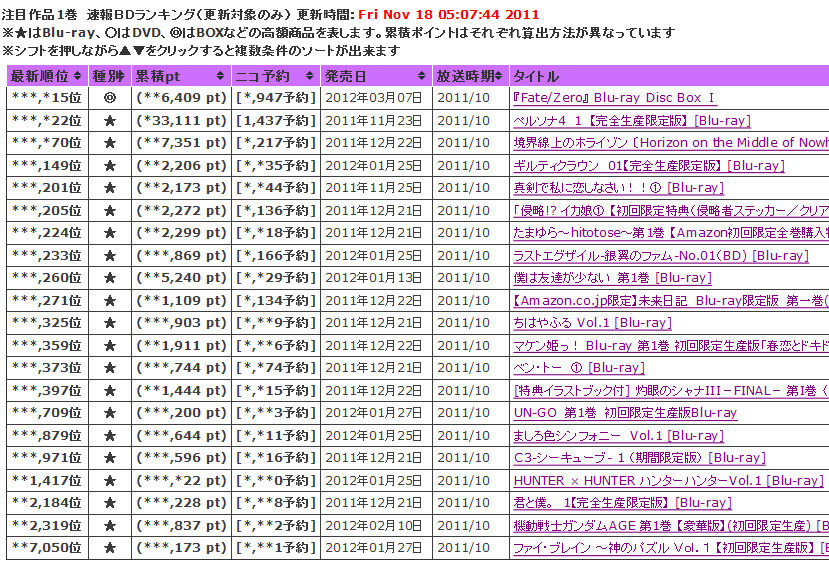829x569 pixels.
Task: Open 君と僕。1 完全生産限定版 link
Action: [x=622, y=502]
